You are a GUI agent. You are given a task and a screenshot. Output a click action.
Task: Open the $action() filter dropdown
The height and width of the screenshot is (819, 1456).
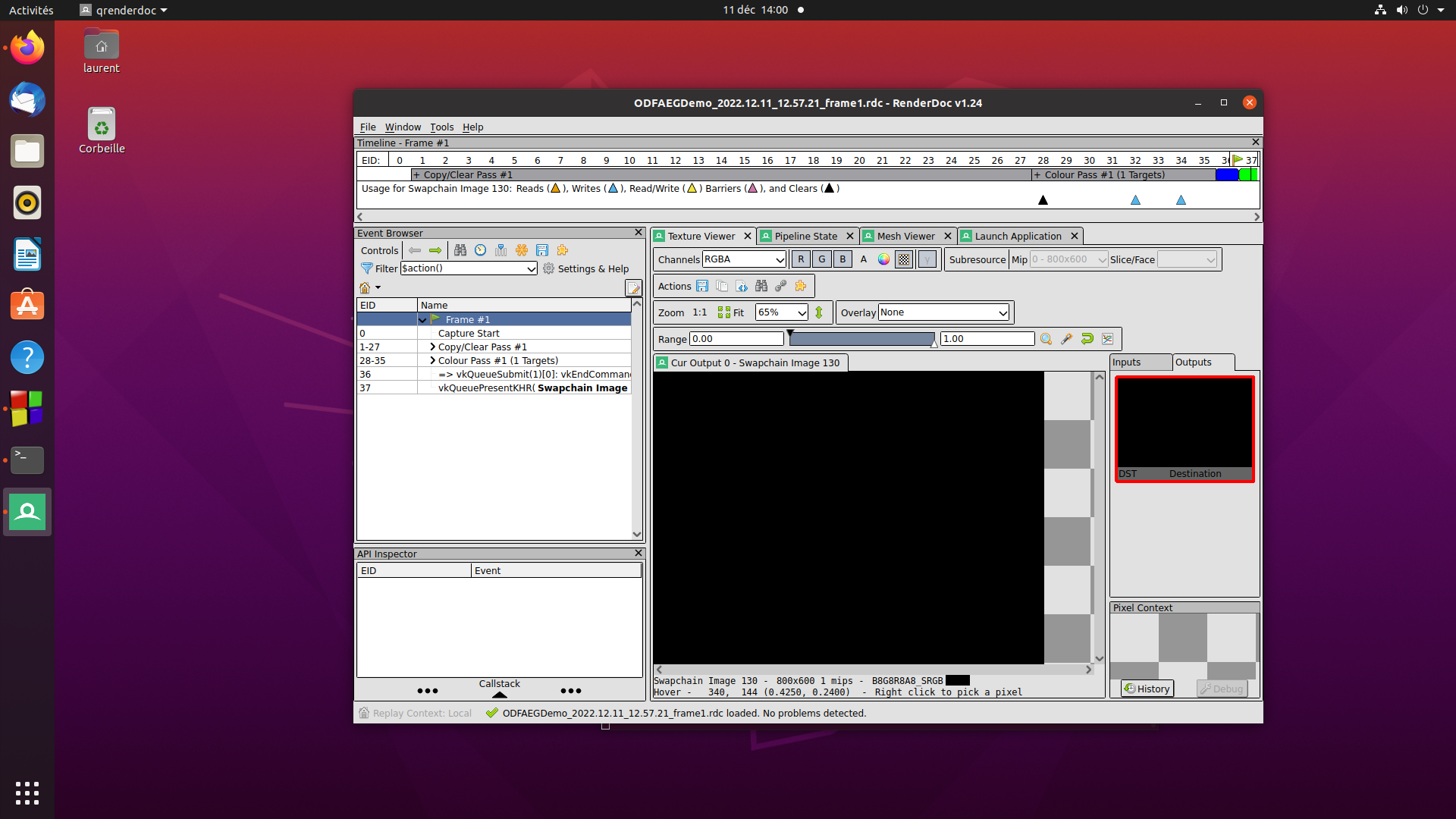tap(469, 268)
